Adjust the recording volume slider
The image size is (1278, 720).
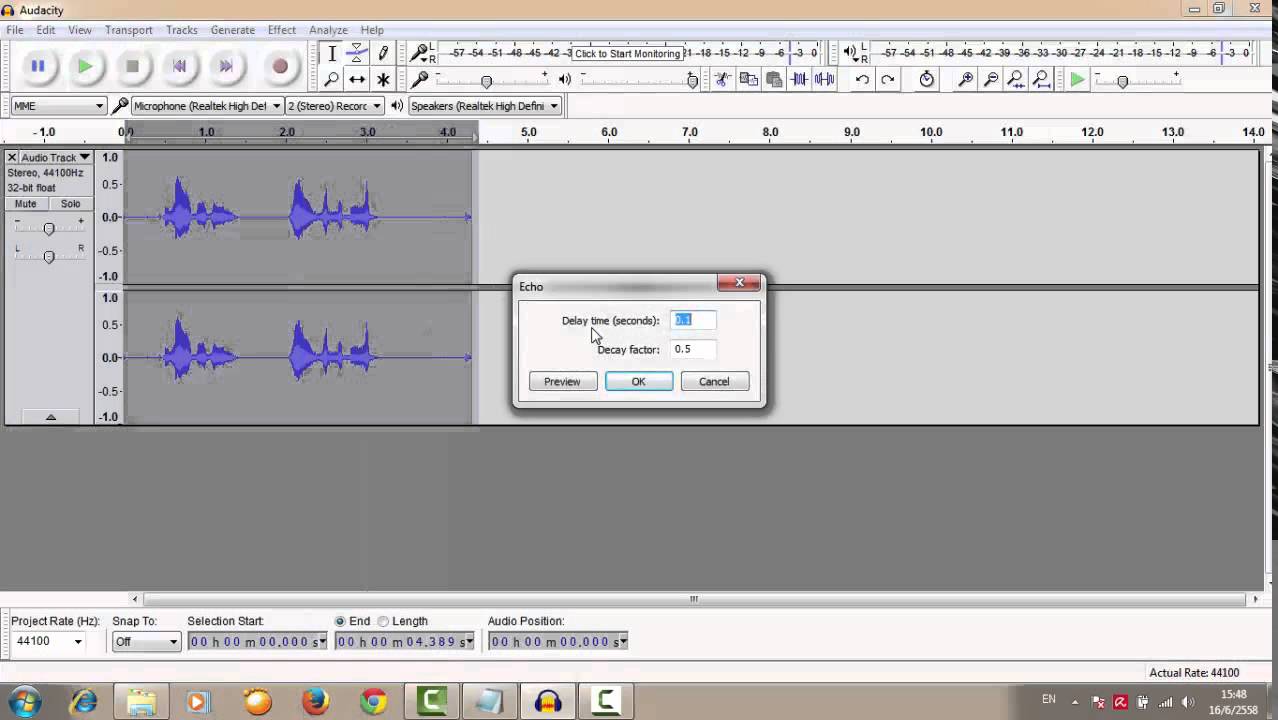(487, 80)
